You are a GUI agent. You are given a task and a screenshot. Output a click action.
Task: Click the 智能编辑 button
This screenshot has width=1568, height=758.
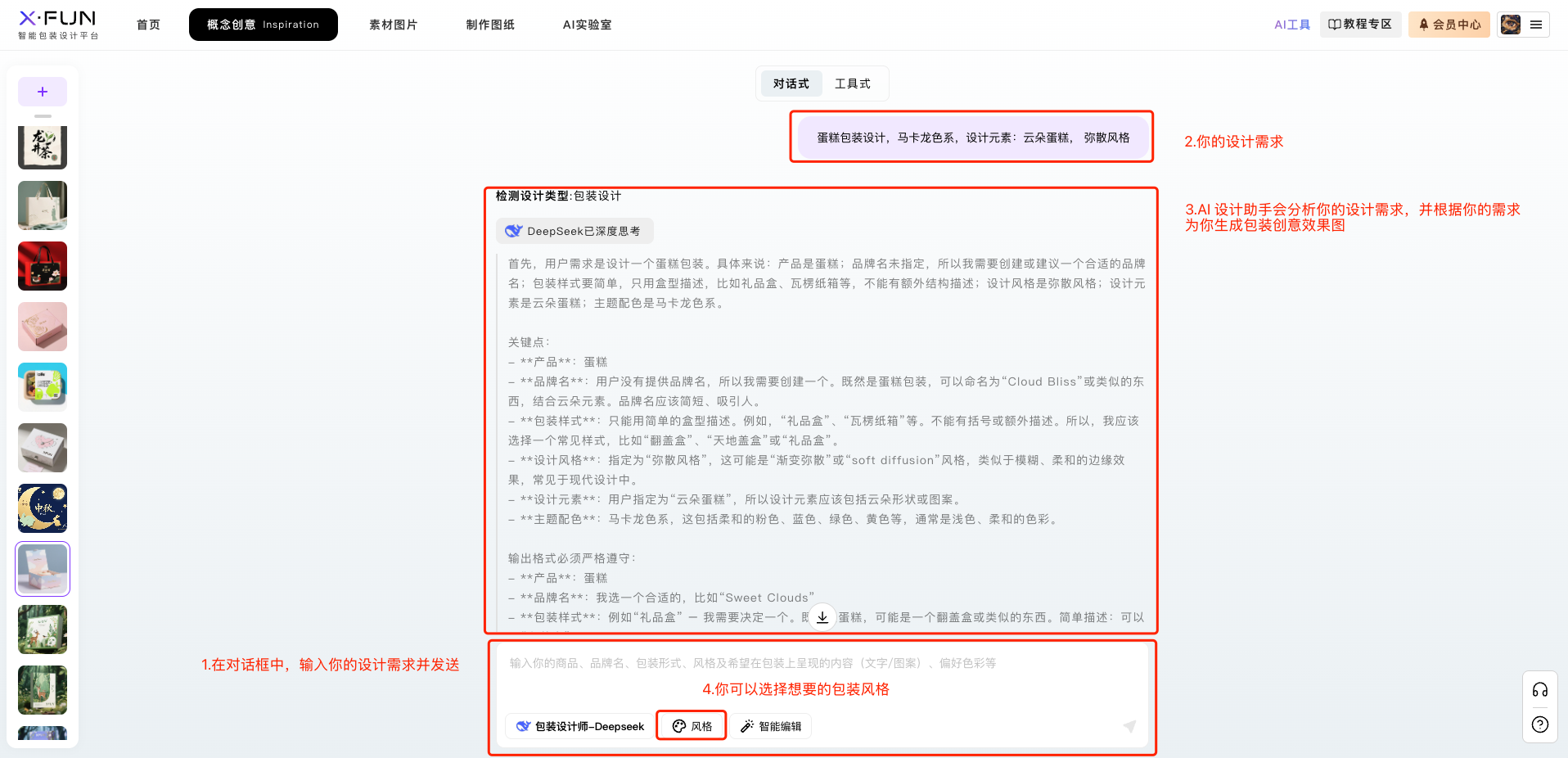[771, 726]
